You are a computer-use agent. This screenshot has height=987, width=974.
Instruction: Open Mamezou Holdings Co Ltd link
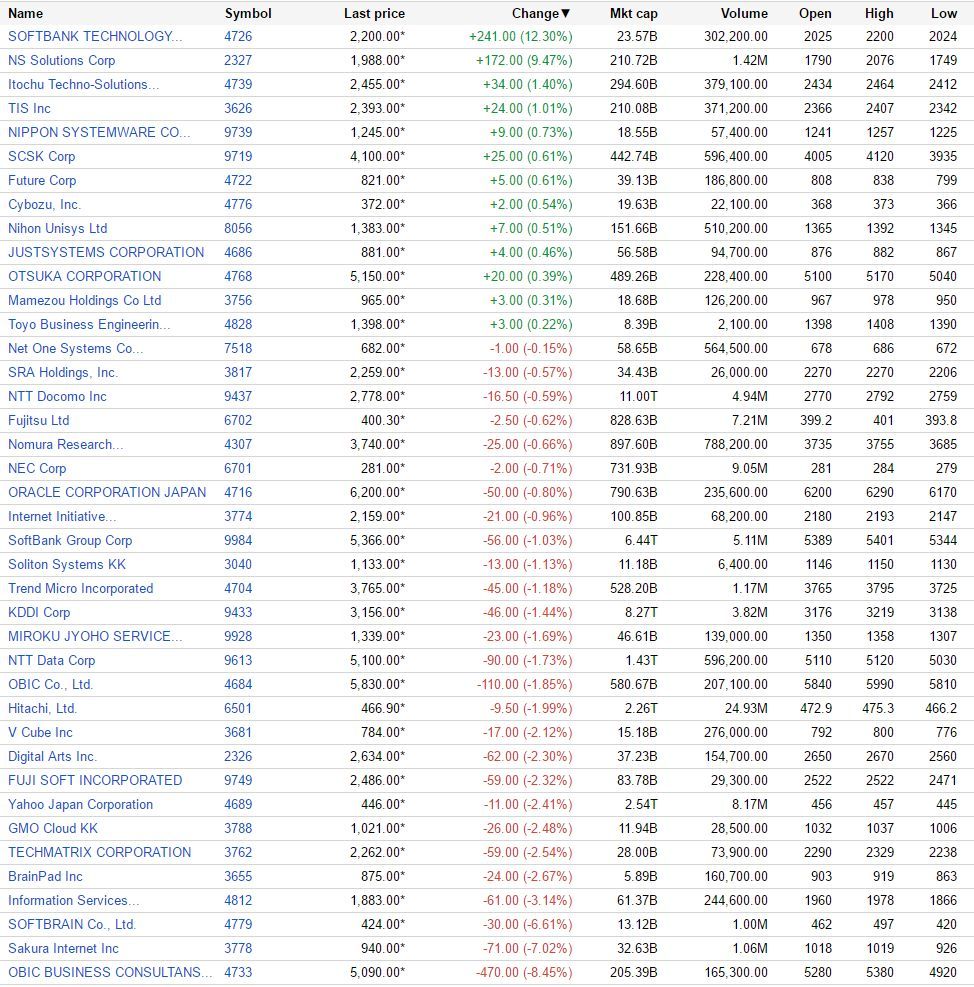pos(84,300)
